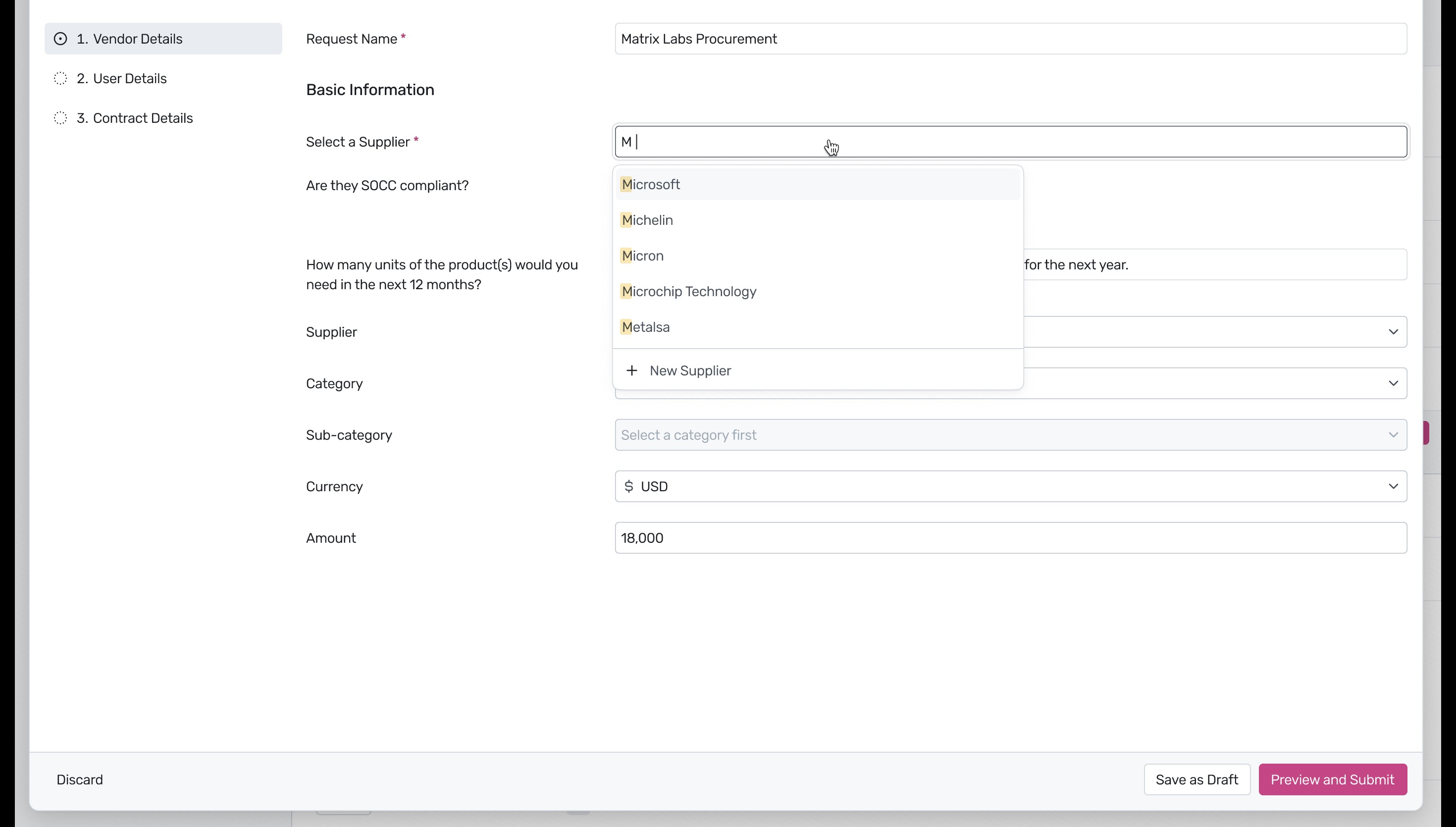1456x827 pixels.
Task: Click the Contract Details dotted circle icon
Action: 60,119
